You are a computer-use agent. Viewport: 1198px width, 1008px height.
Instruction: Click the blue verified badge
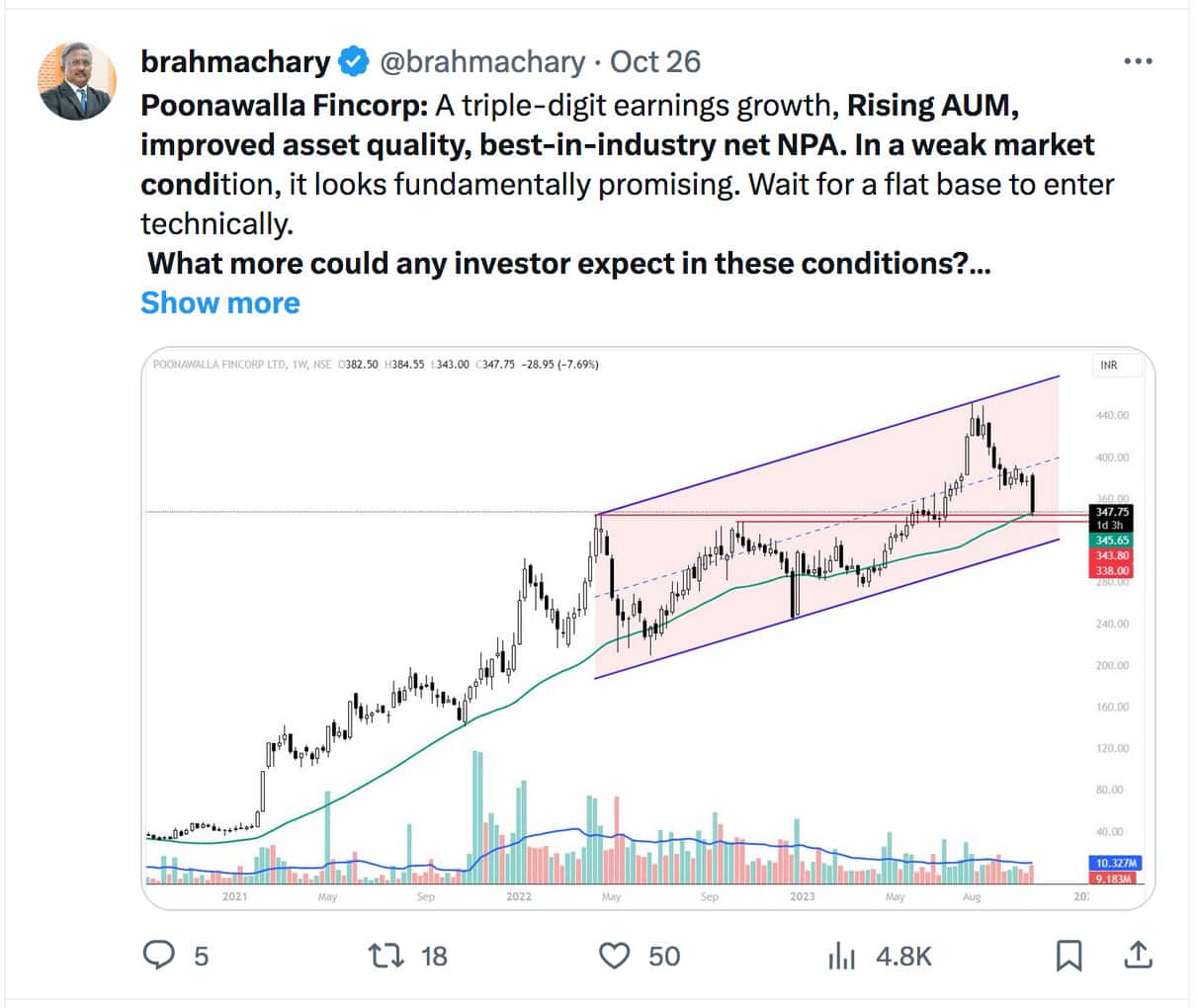click(354, 61)
